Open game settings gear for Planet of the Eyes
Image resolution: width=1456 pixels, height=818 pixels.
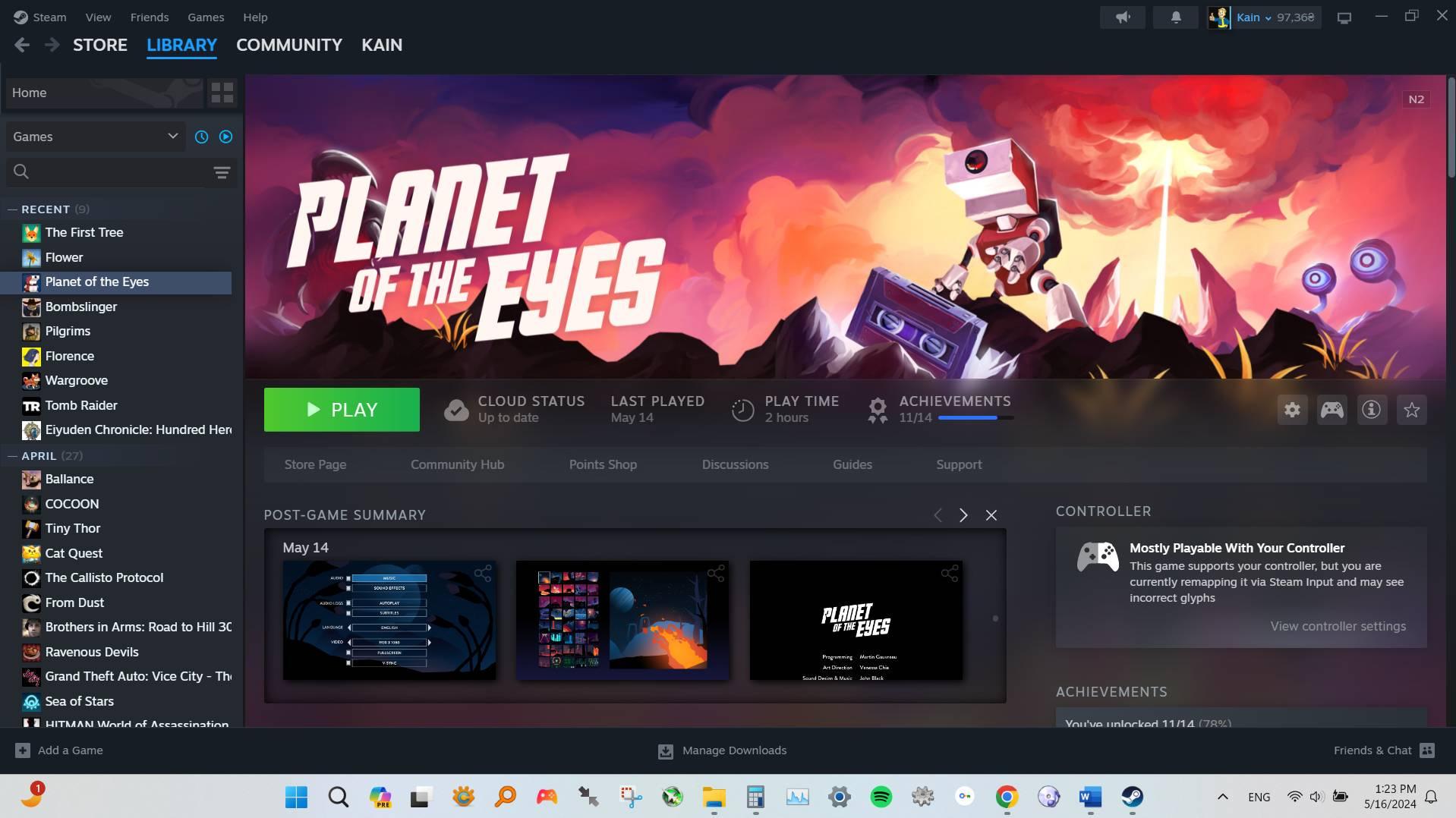[1292, 411]
